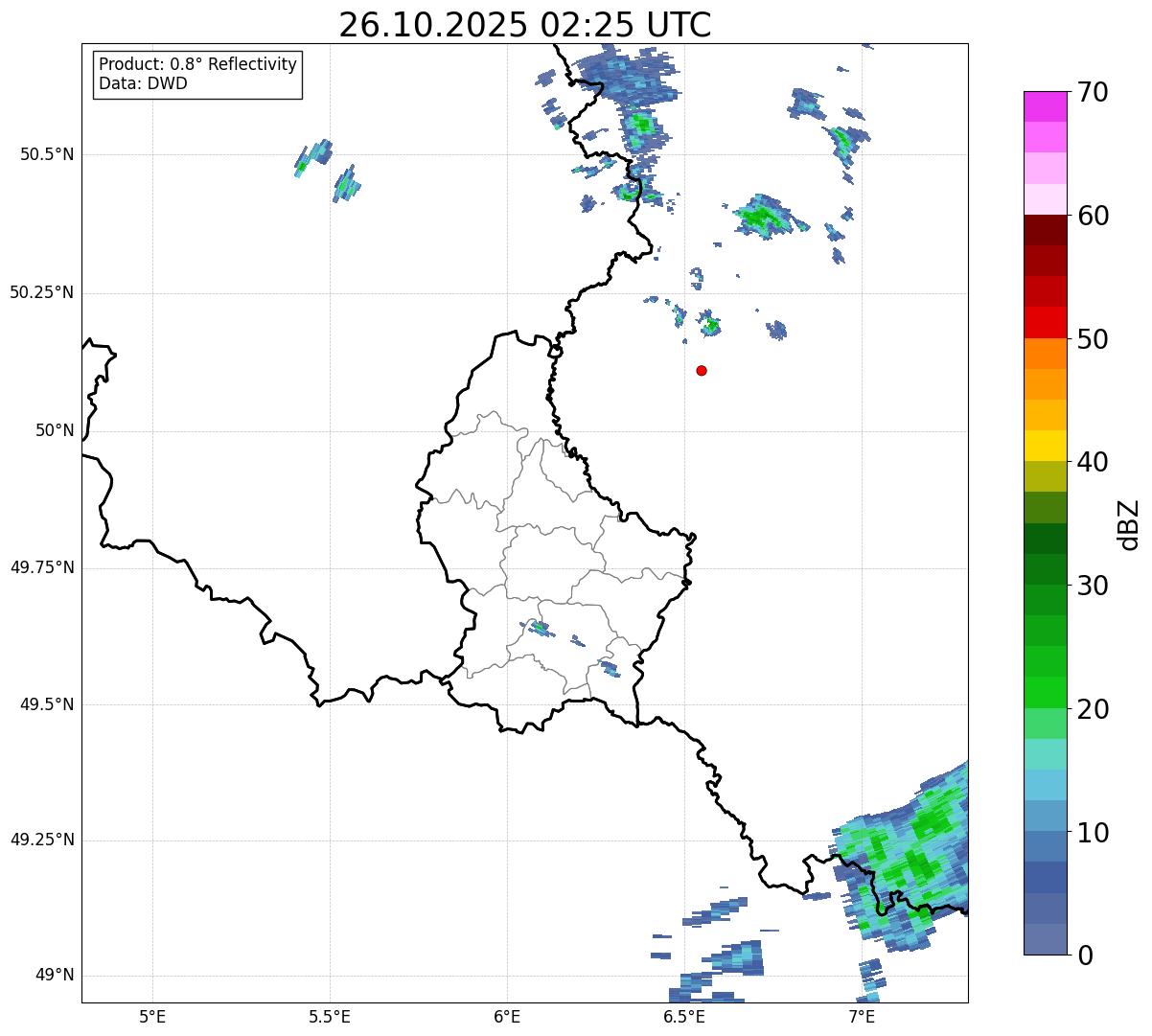Click the 70 tick label on colorbar
1152x1036 pixels.
click(x=1092, y=93)
